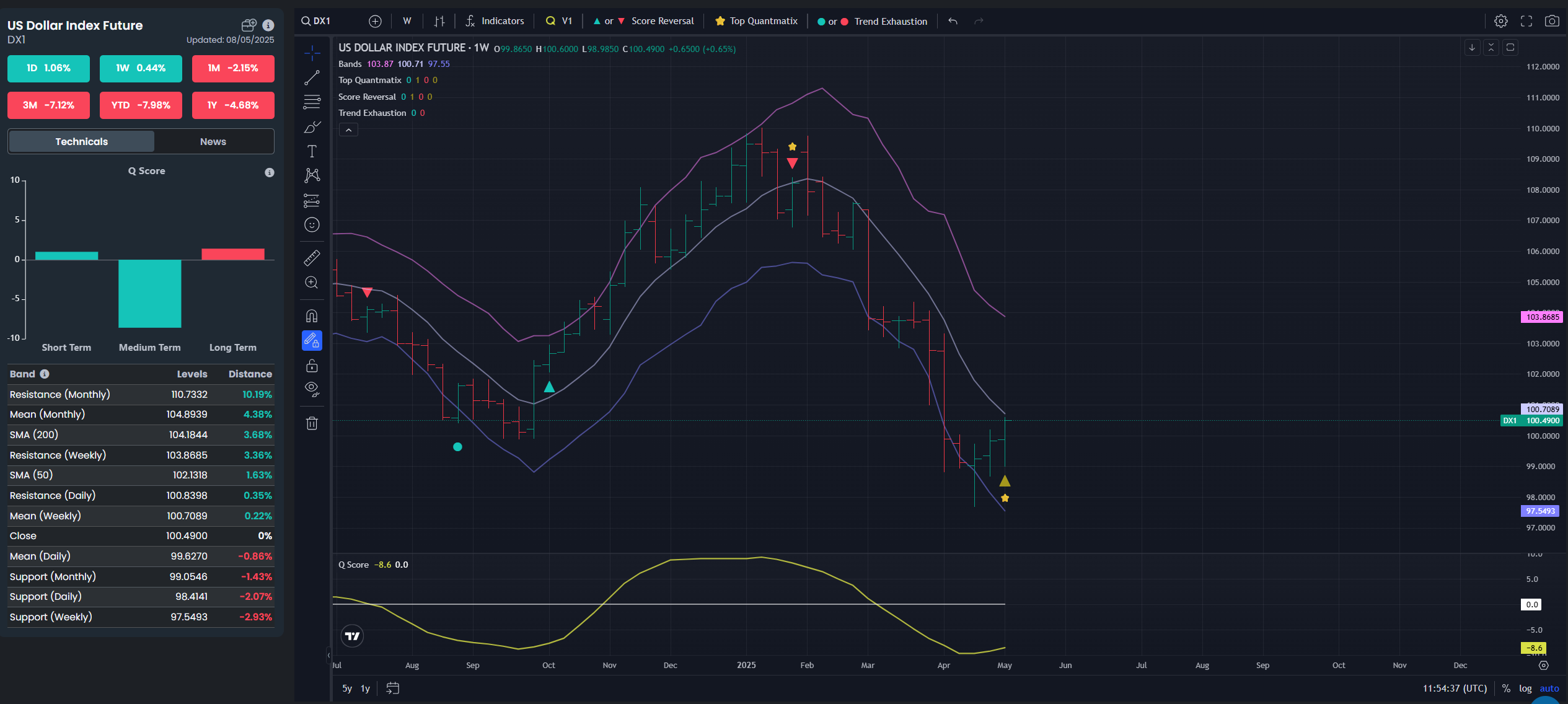Collapse the indicator legend chevron
The image size is (1568, 704).
click(348, 130)
